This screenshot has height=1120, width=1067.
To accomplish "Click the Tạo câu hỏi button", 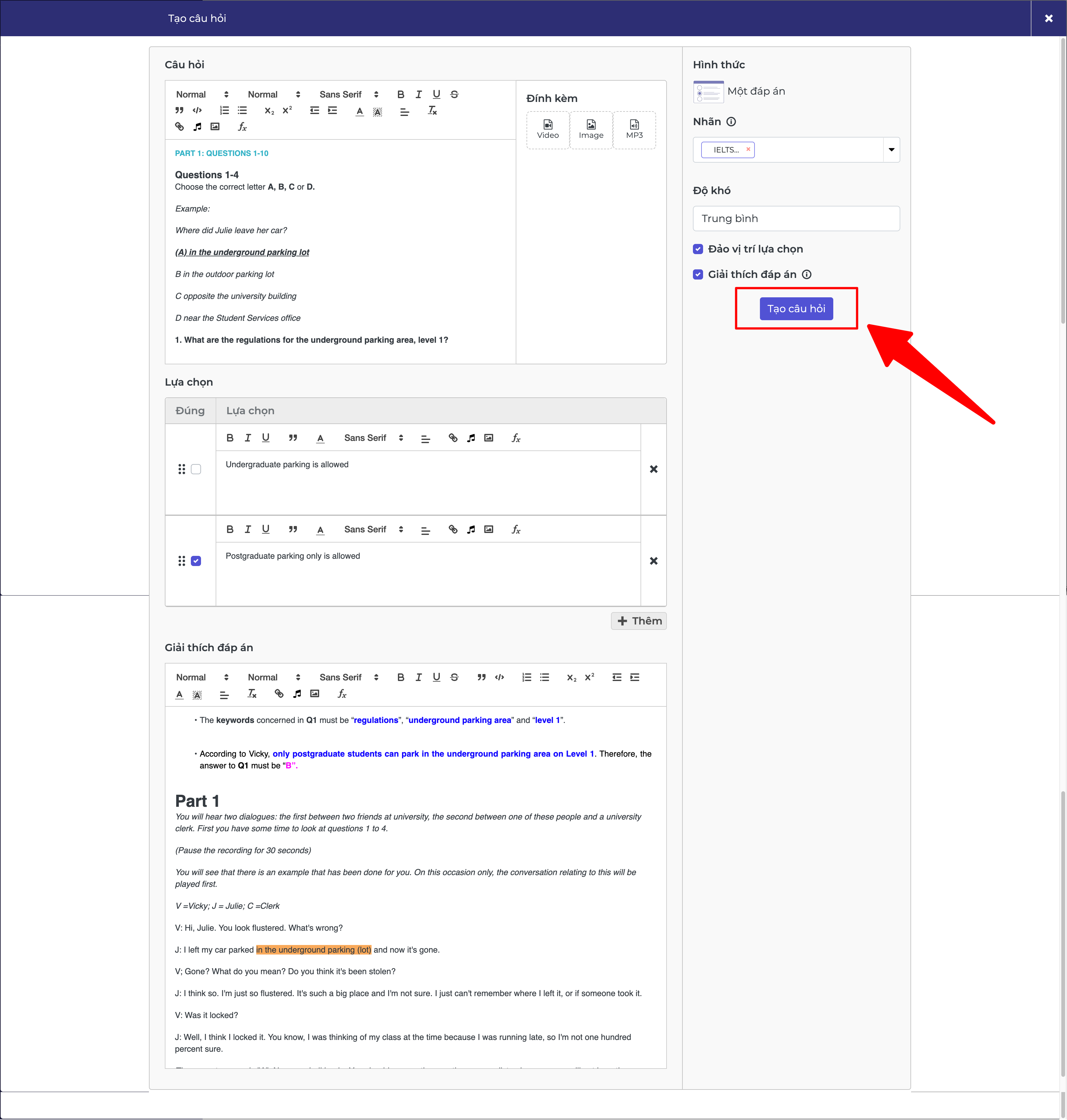I will coord(796,309).
